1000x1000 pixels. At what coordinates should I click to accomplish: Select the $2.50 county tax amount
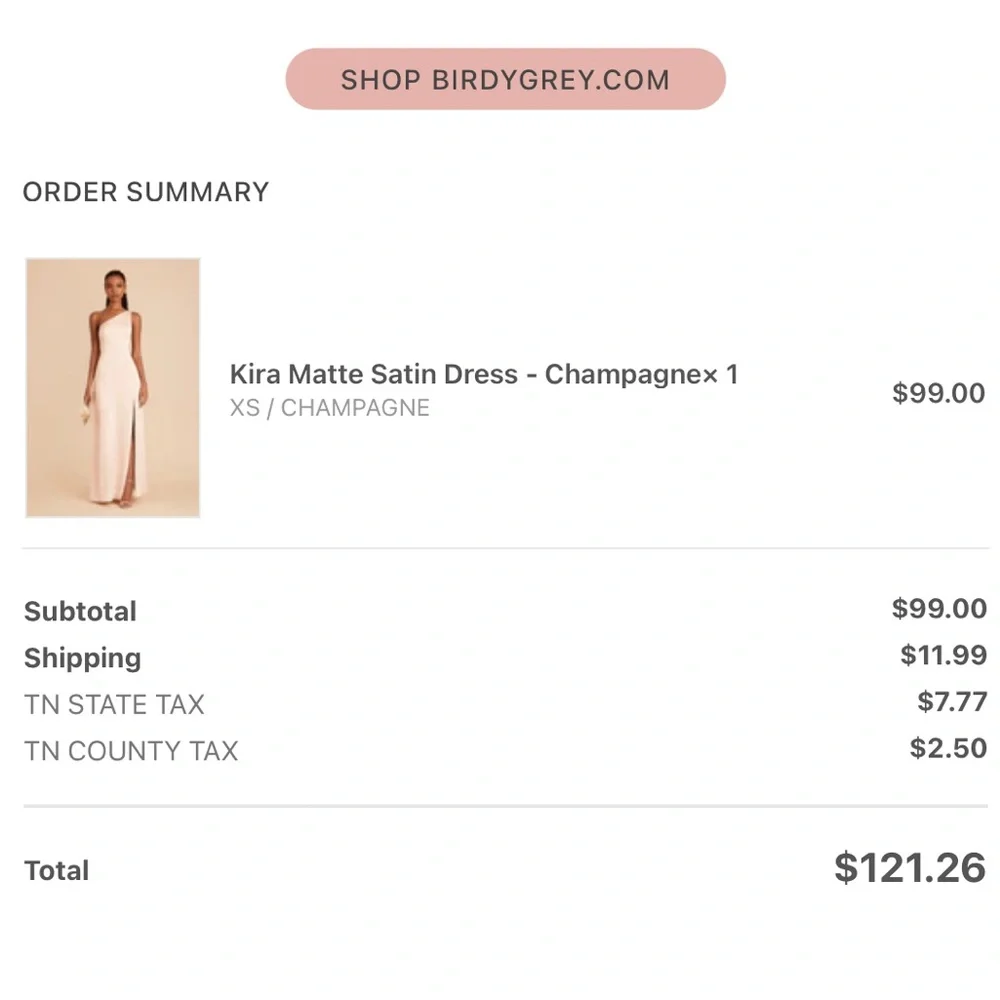point(948,748)
